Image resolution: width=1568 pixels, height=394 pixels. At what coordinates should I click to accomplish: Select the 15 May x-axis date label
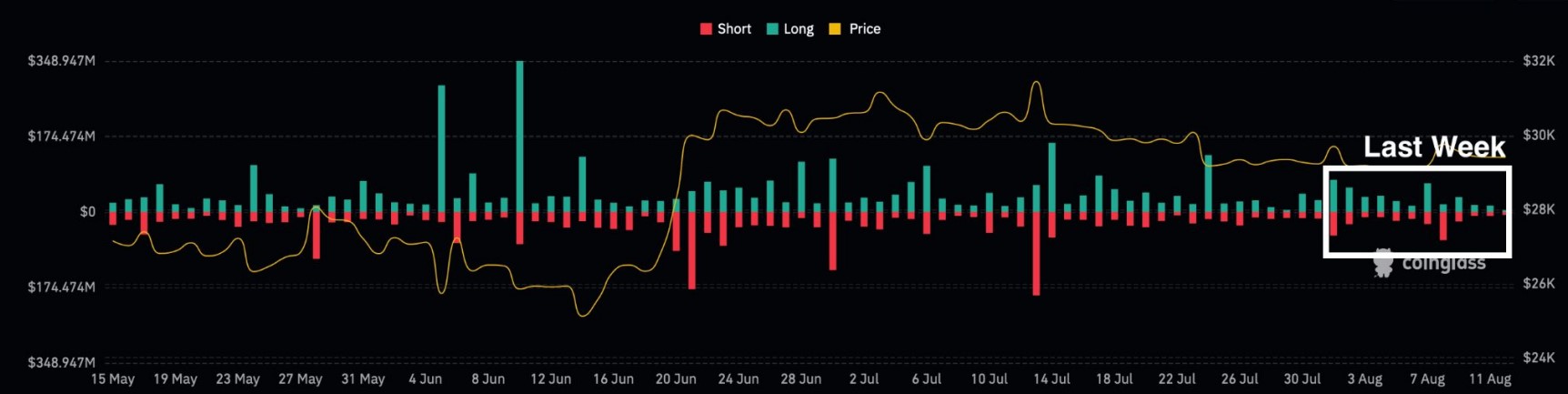pyautogui.click(x=113, y=379)
